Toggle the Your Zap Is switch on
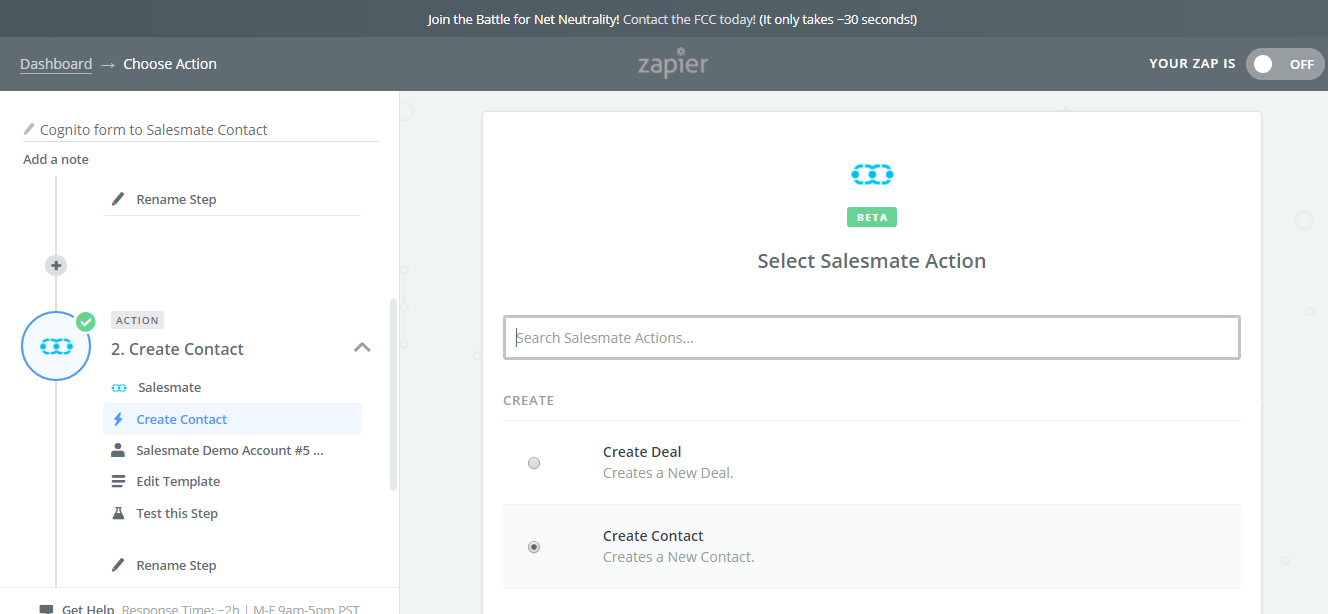Viewport: 1328px width, 614px height. point(1285,64)
